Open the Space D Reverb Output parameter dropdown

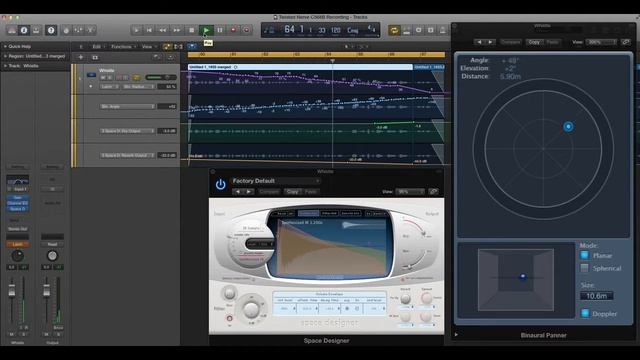point(127,156)
